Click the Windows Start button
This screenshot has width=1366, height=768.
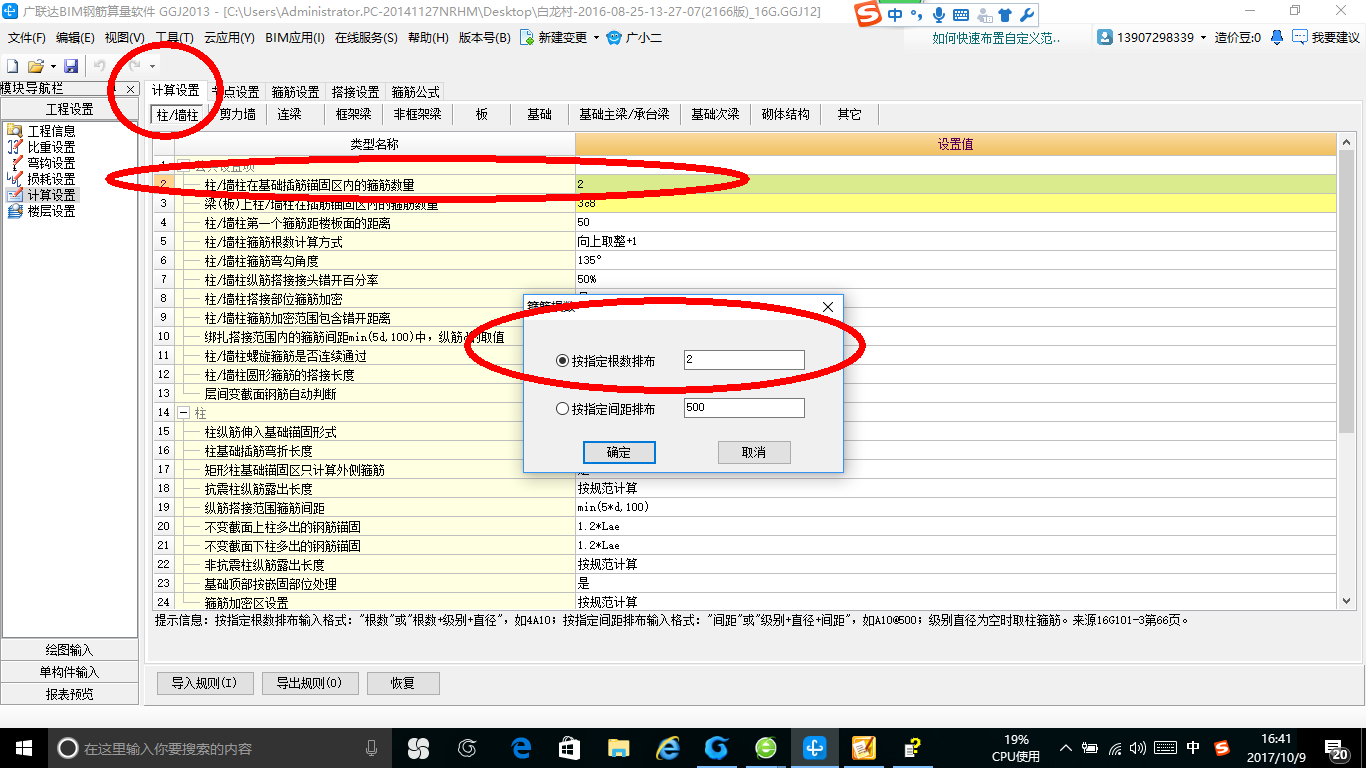(x=23, y=748)
